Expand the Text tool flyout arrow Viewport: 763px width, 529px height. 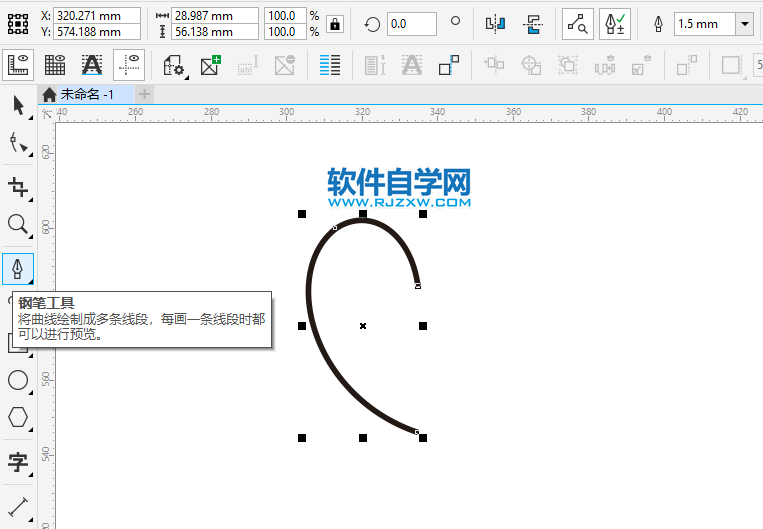31,474
